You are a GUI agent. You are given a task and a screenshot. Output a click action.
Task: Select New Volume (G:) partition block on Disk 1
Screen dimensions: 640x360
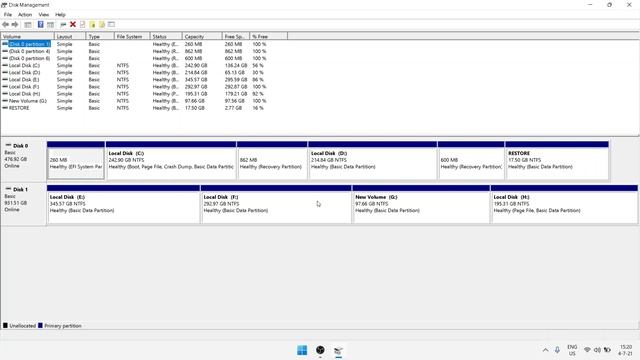coord(421,204)
